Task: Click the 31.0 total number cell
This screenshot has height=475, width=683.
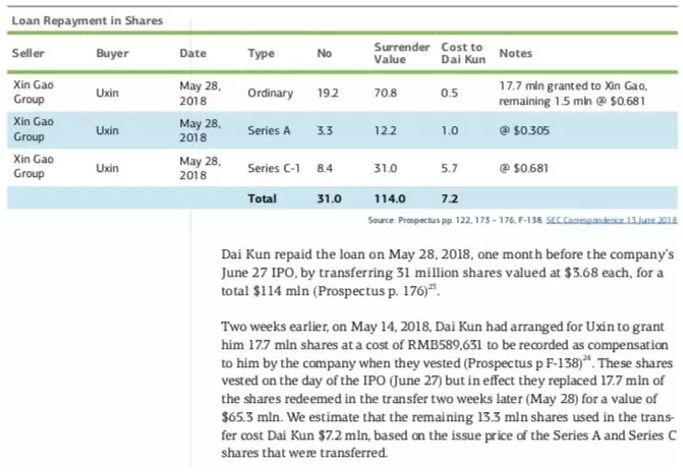Action: pyautogui.click(x=329, y=199)
